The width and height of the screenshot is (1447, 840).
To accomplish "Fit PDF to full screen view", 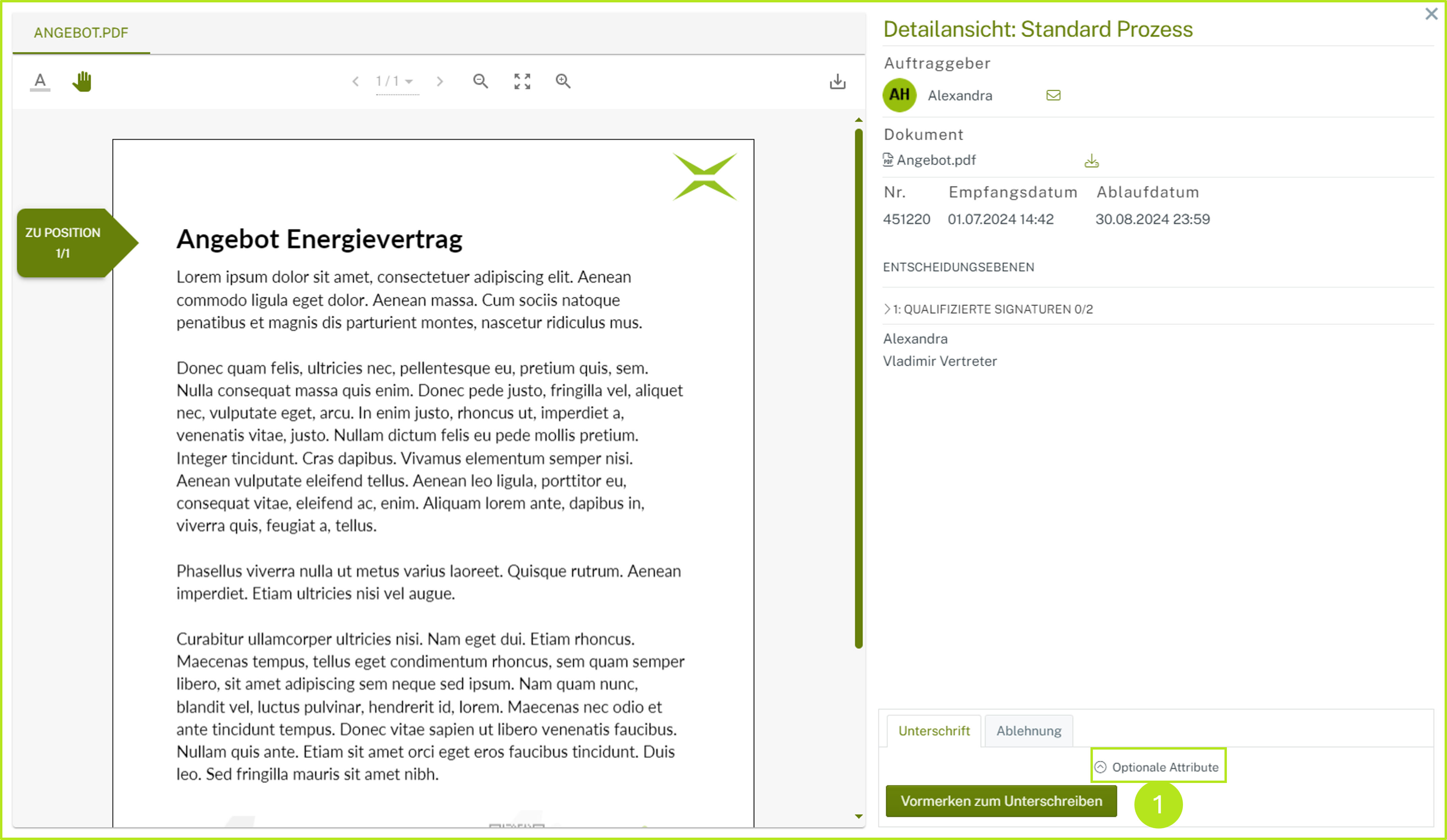I will tap(522, 81).
